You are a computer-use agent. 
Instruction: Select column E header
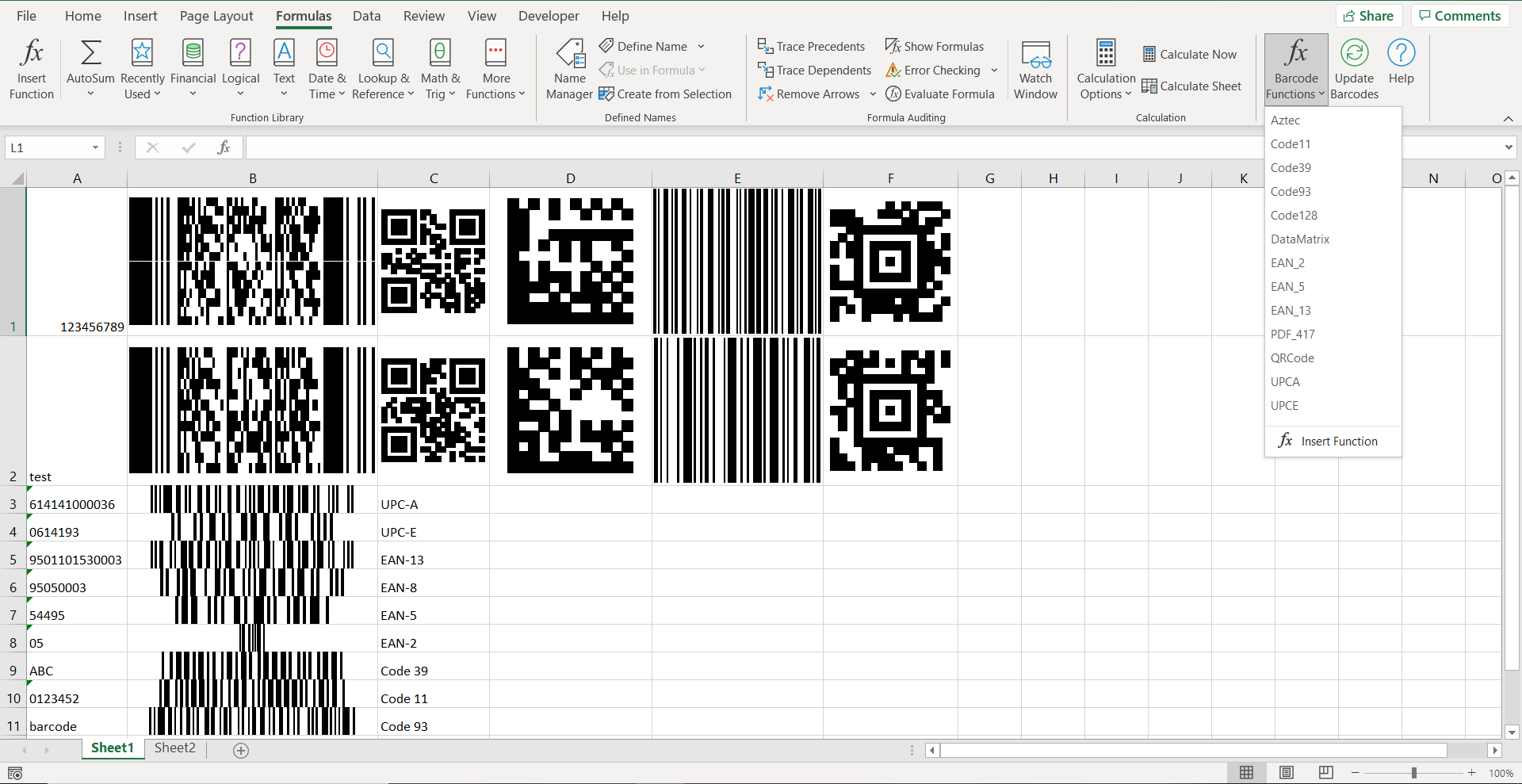pyautogui.click(x=737, y=178)
